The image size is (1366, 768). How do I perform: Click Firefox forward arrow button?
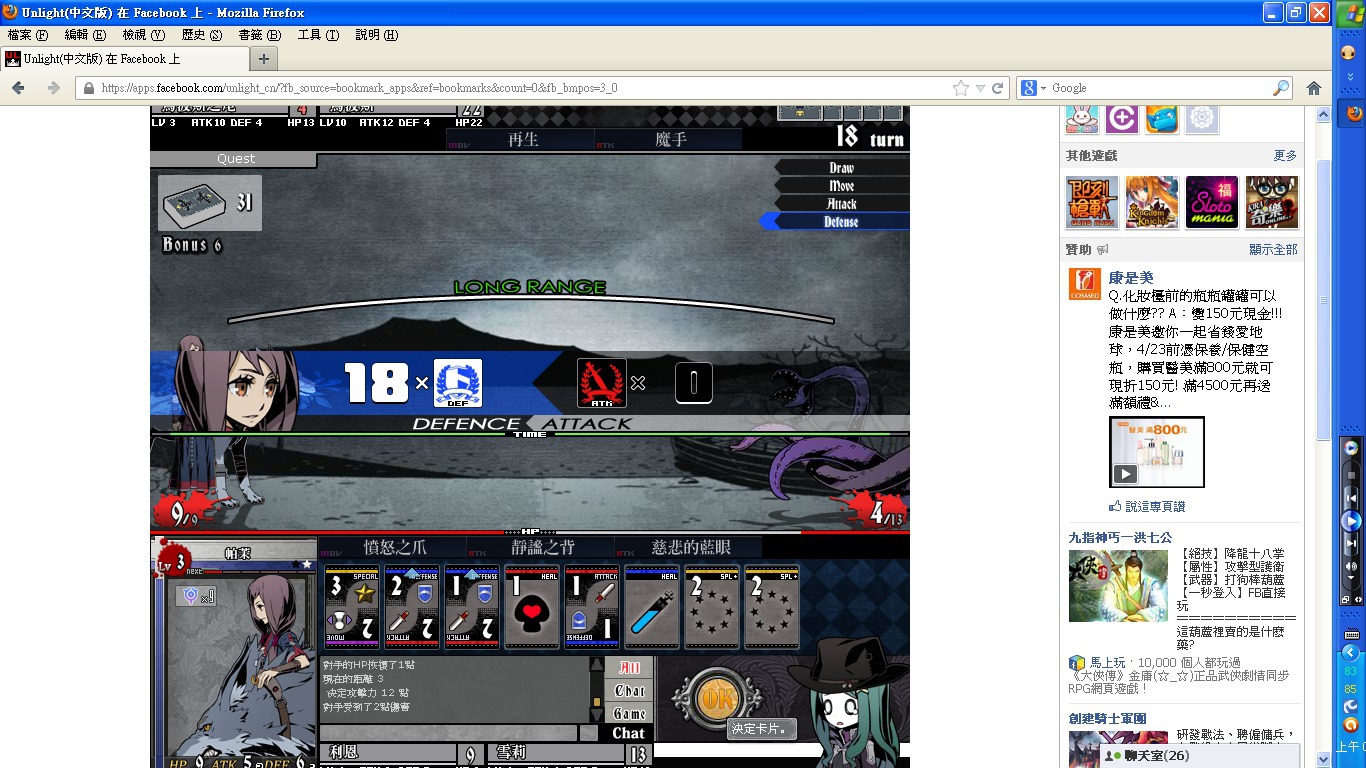[x=53, y=88]
